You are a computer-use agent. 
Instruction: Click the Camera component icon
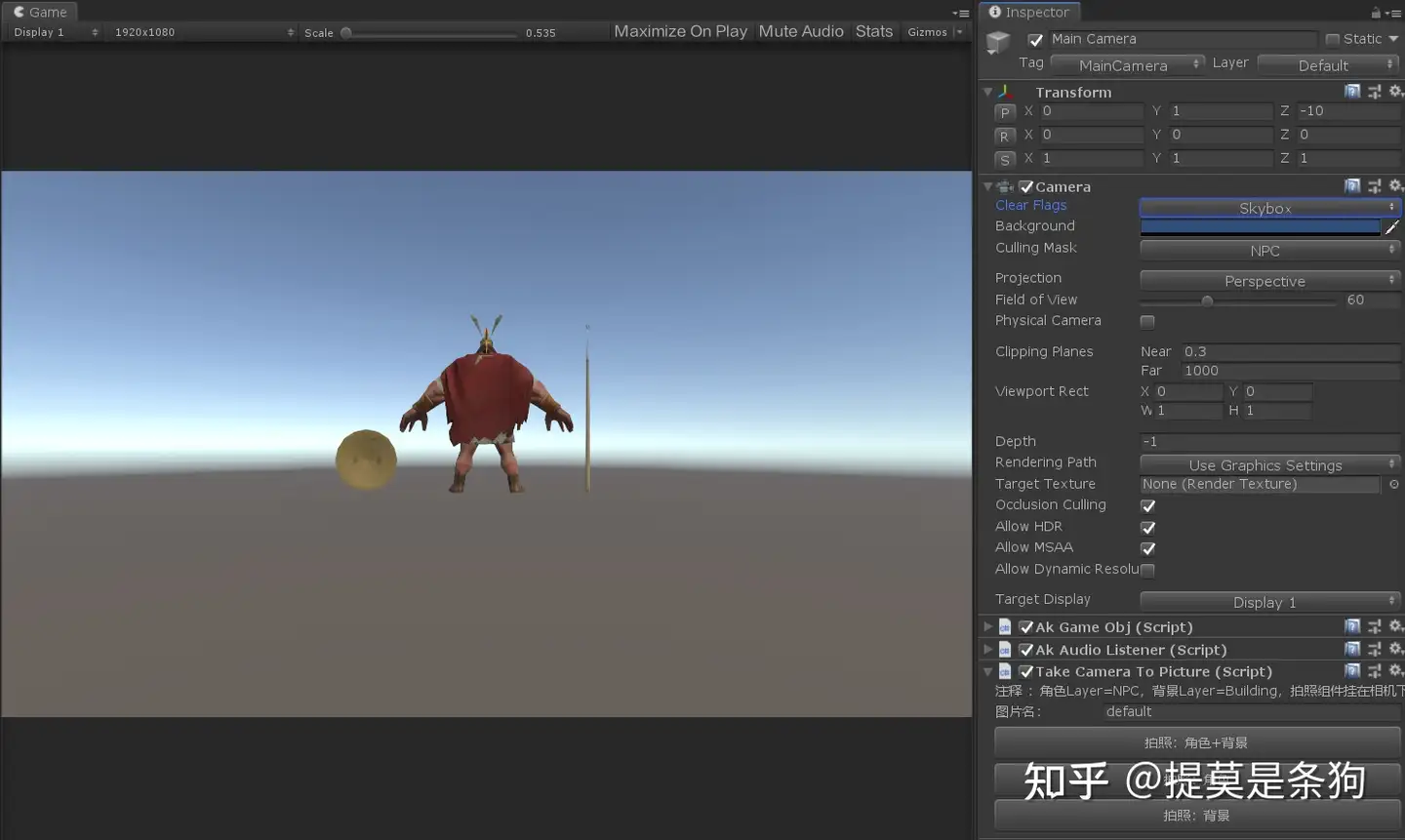(x=1003, y=186)
